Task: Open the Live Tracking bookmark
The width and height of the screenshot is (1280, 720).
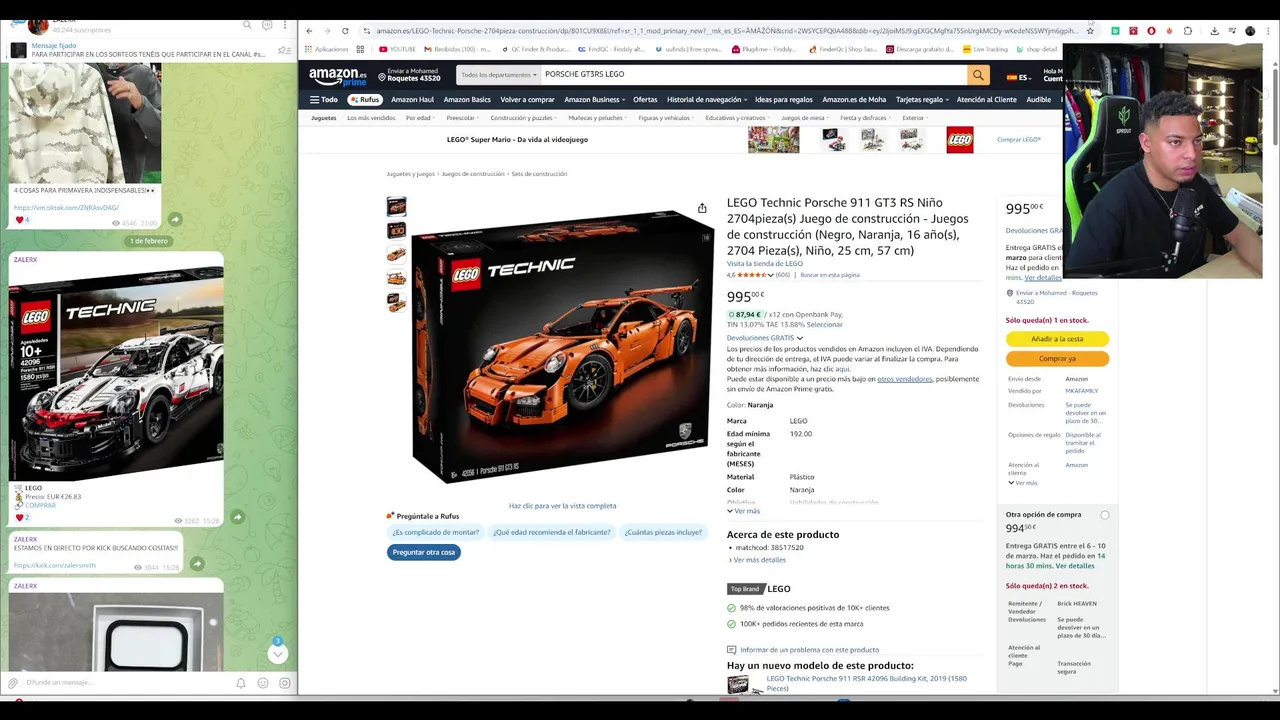Action: tap(985, 49)
